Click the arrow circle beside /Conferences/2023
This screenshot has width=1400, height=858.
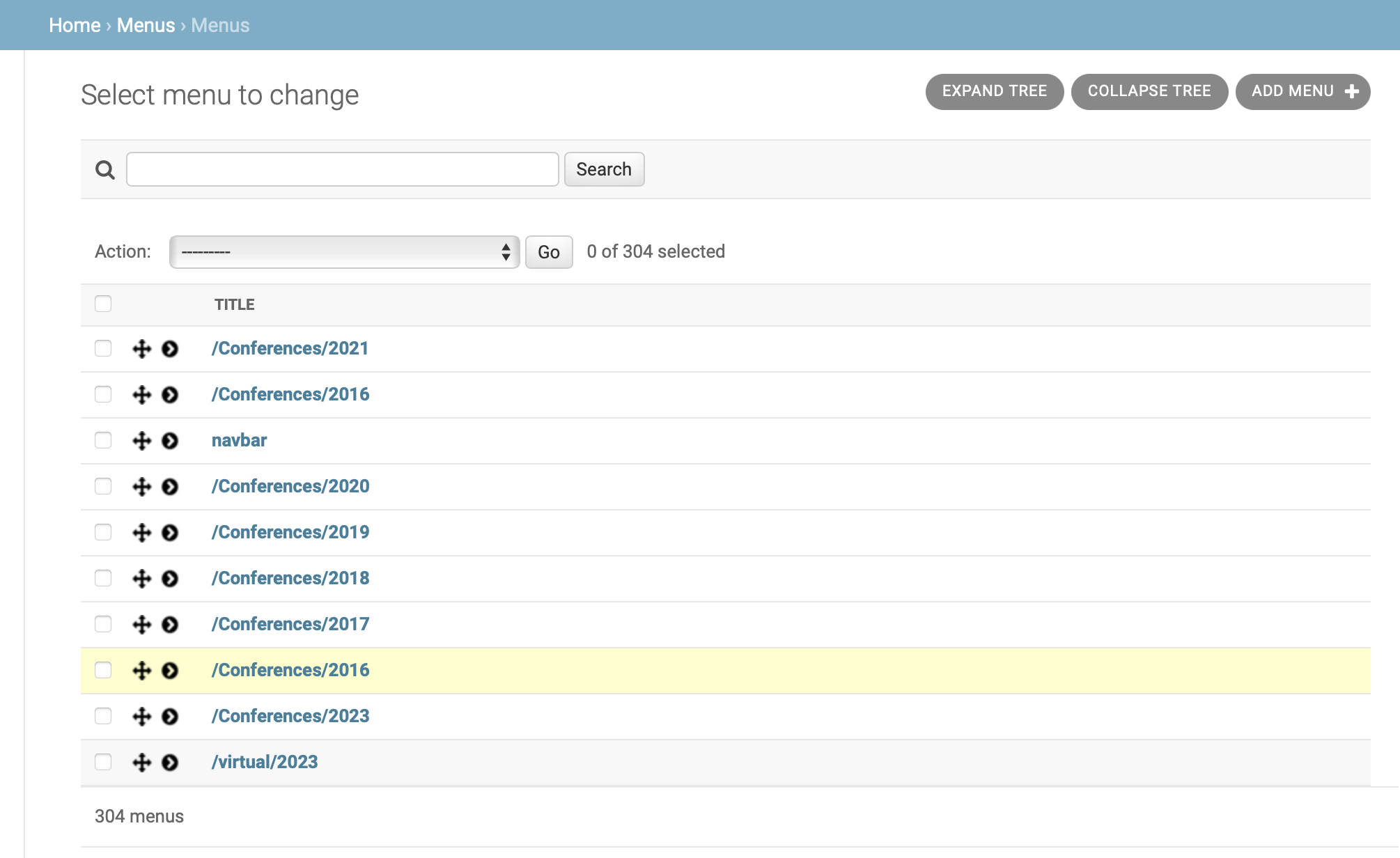(x=169, y=715)
